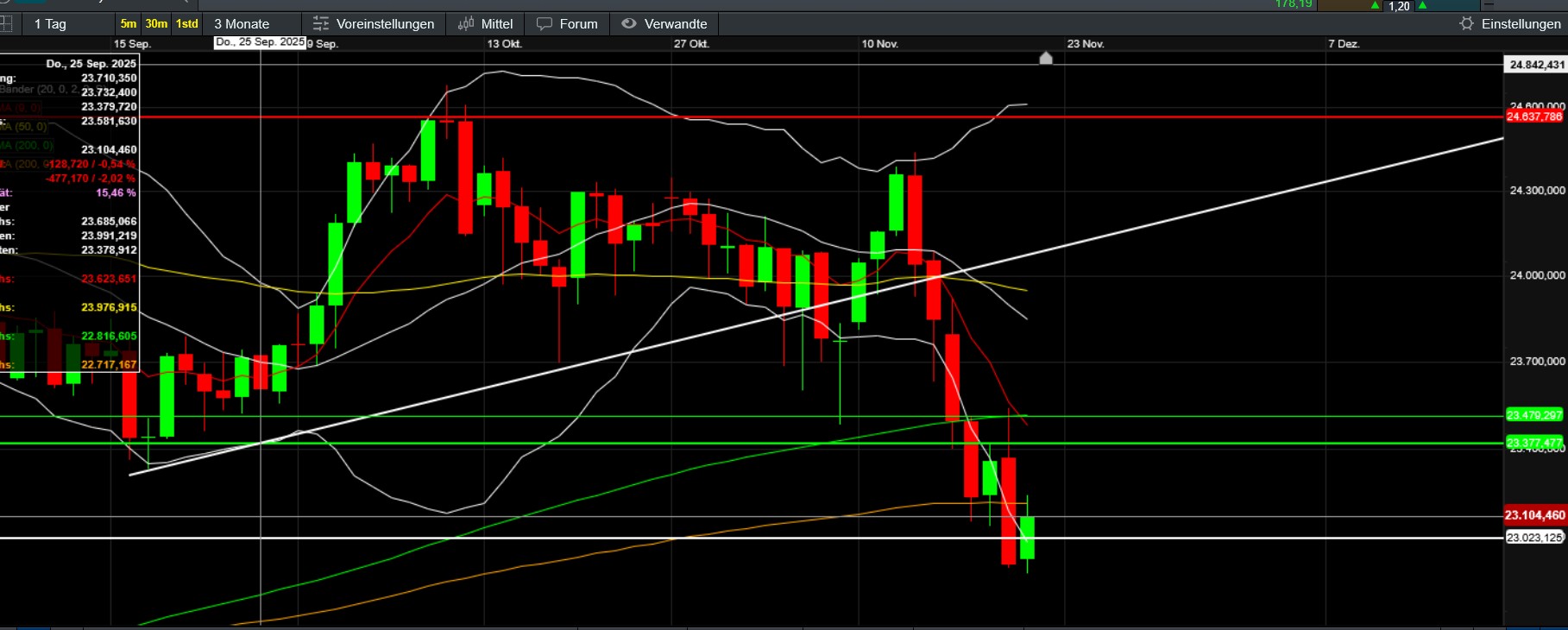Switch to the 5m interval
The height and width of the screenshot is (630, 1568).
click(129, 24)
